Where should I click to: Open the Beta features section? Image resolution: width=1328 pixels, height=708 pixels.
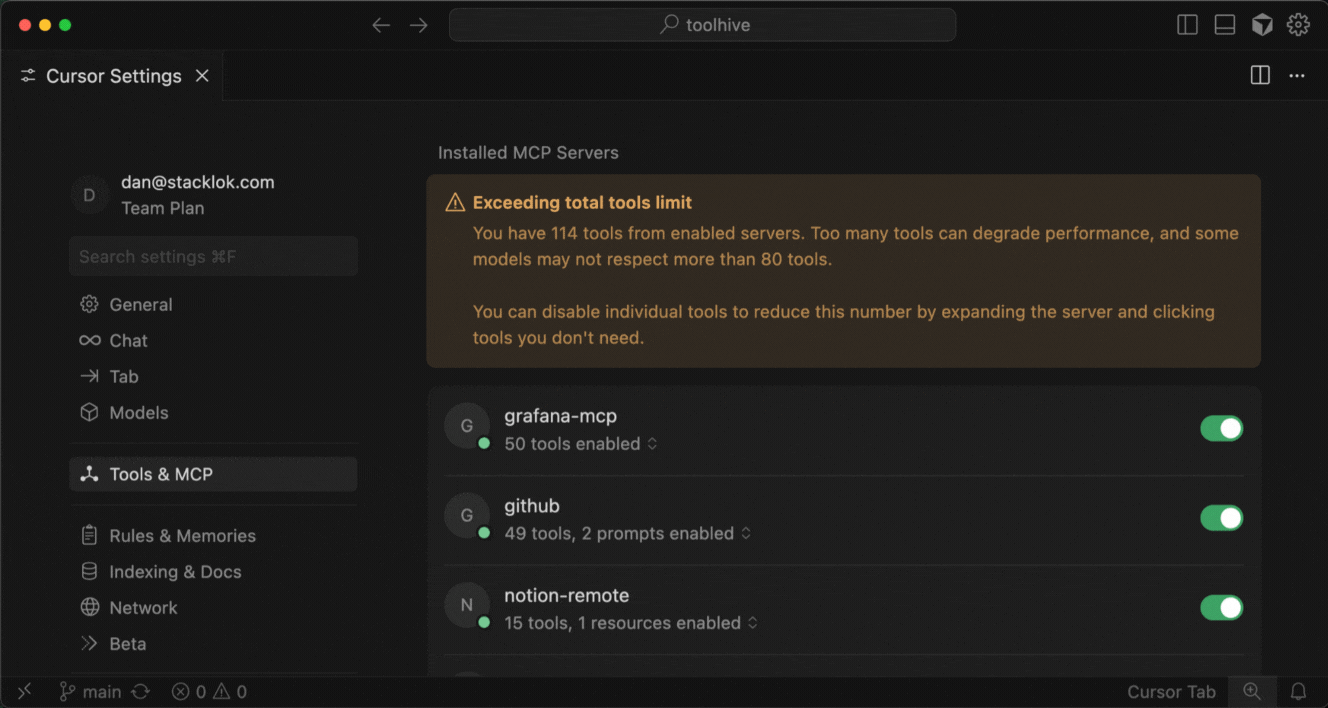tap(126, 643)
